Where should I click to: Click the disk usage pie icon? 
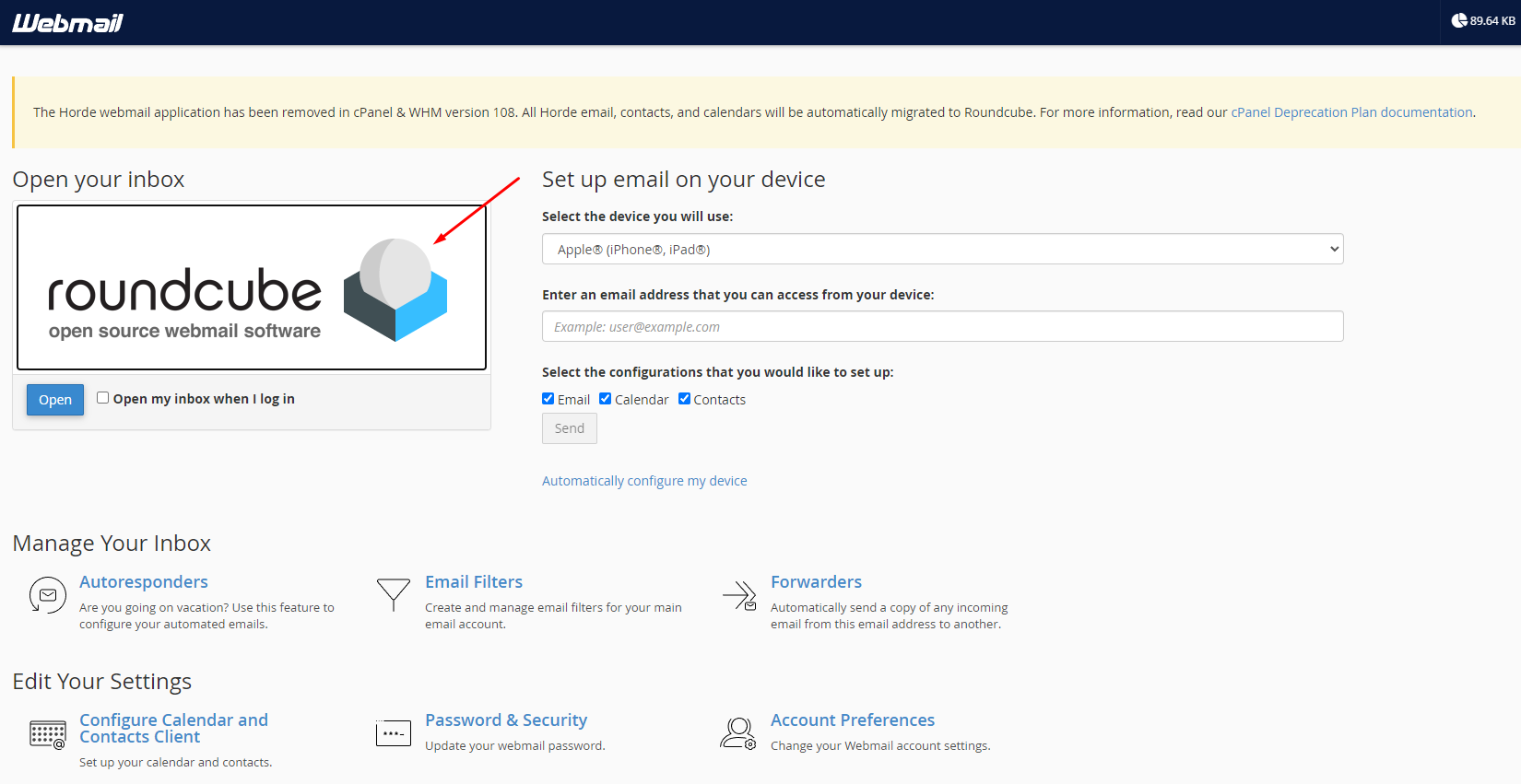tap(1459, 20)
